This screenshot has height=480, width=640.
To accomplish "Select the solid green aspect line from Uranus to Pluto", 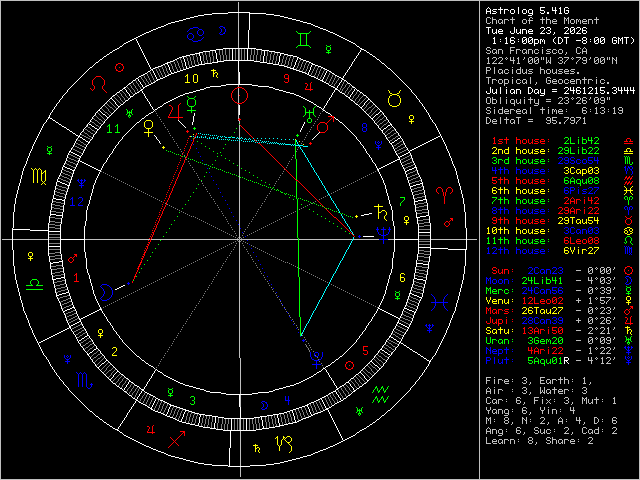I will pos(298,238).
